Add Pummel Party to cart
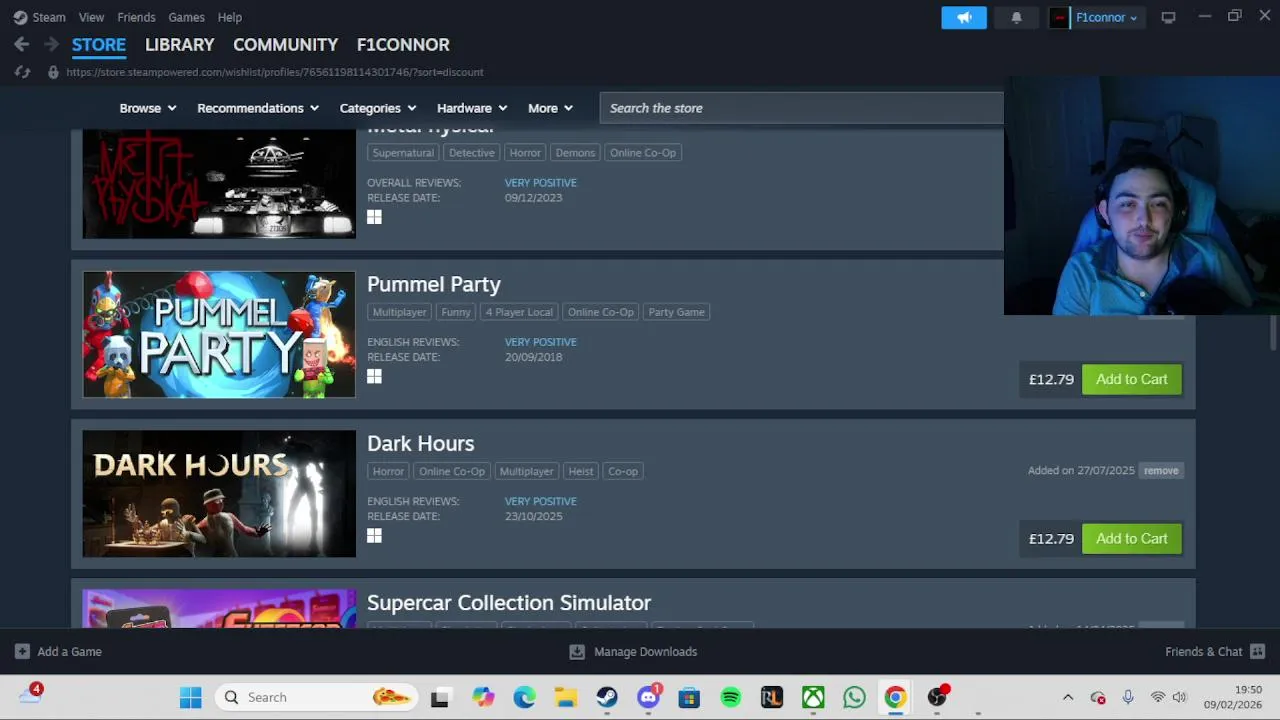1280x720 pixels. tap(1131, 379)
